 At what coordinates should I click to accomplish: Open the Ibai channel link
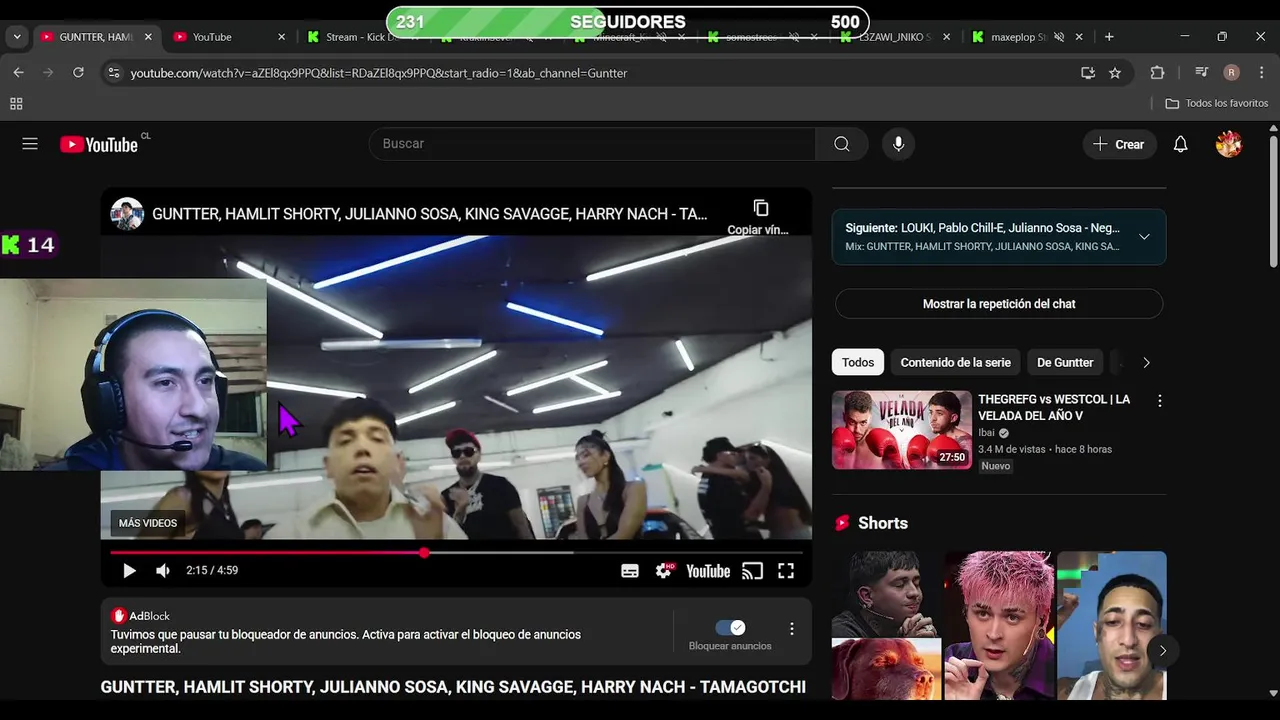pos(986,433)
